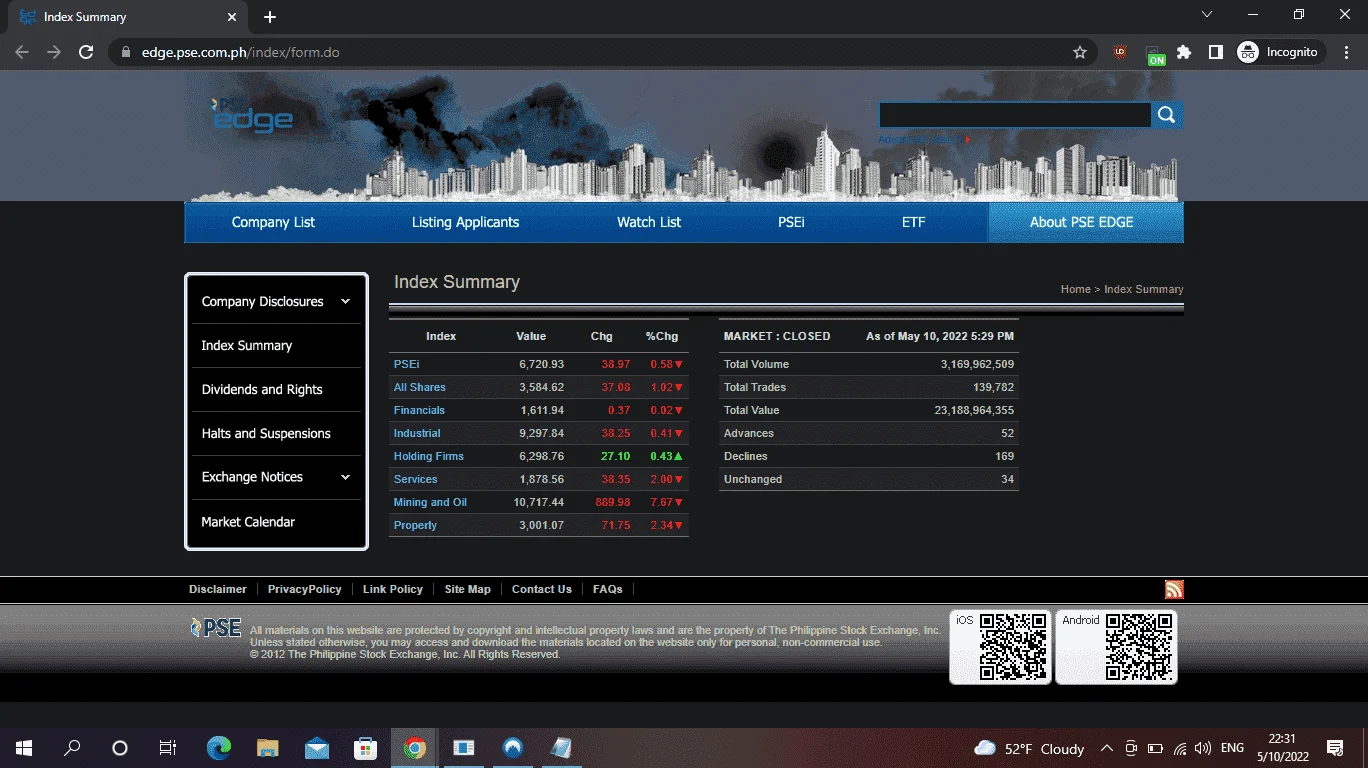
Task: Go back to the previous page
Action: pos(22,52)
